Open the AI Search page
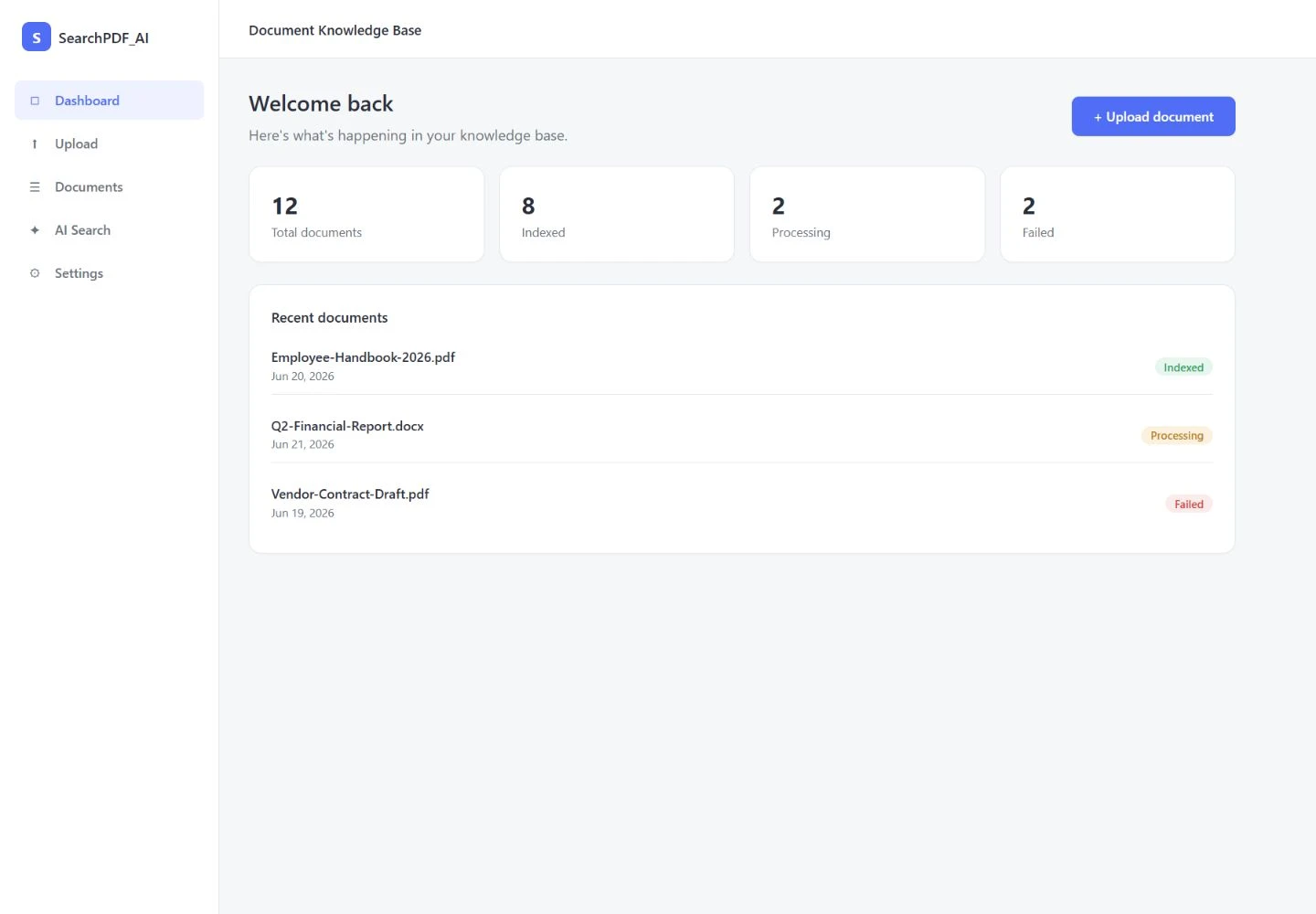Viewport: 1316px width, 914px height. pos(110,230)
